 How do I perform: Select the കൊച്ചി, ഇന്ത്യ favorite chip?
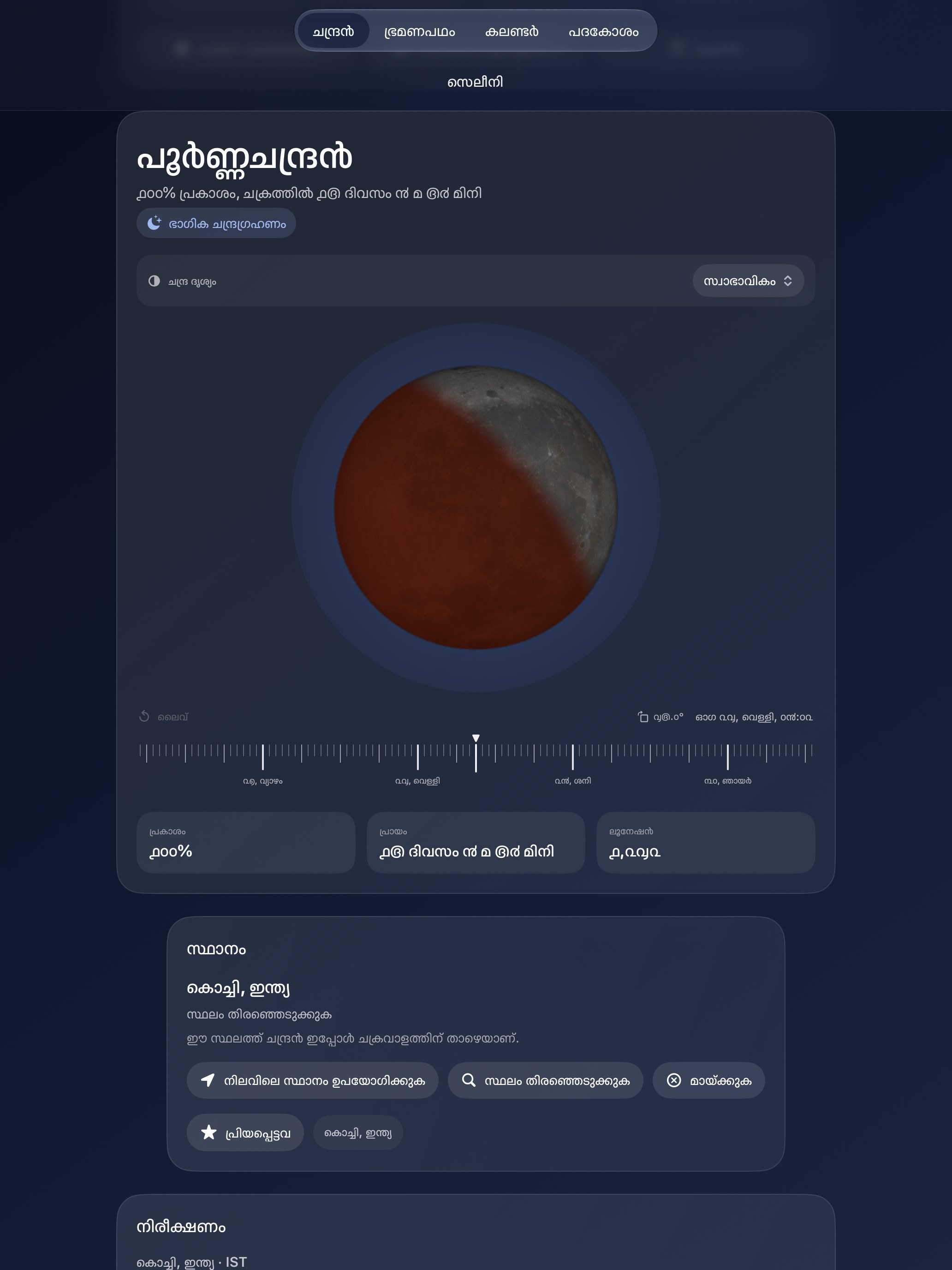click(358, 1133)
